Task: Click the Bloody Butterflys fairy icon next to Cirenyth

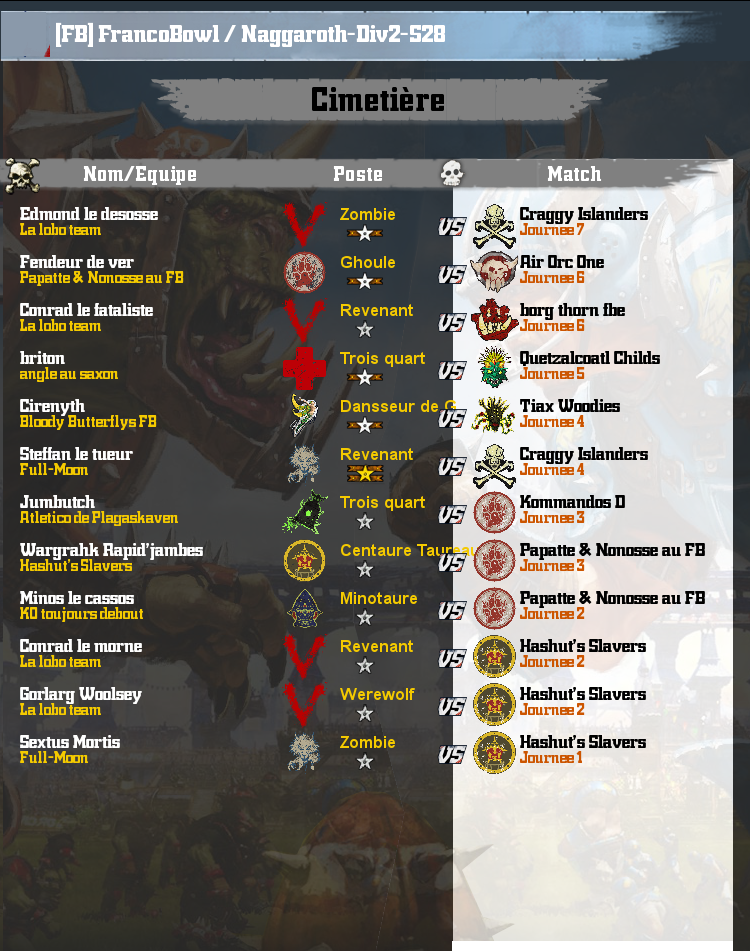Action: click(x=304, y=415)
